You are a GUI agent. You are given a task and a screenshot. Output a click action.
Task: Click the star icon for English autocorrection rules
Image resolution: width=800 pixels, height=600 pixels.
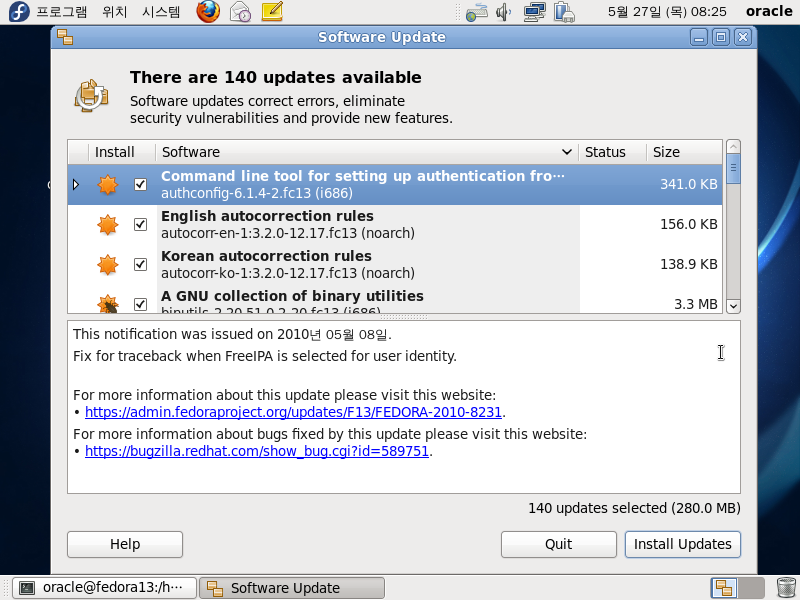108,224
